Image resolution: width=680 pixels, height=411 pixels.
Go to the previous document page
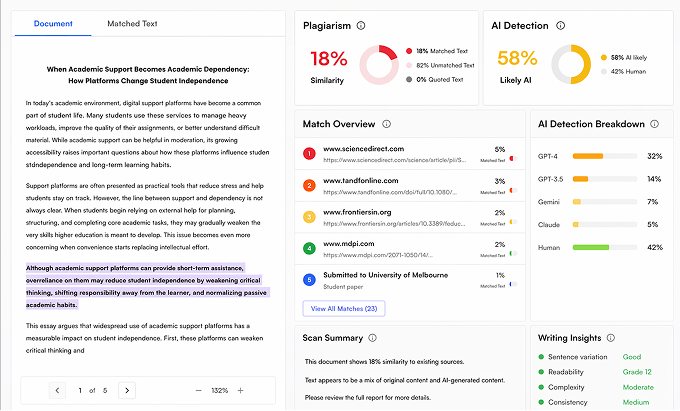point(57,390)
